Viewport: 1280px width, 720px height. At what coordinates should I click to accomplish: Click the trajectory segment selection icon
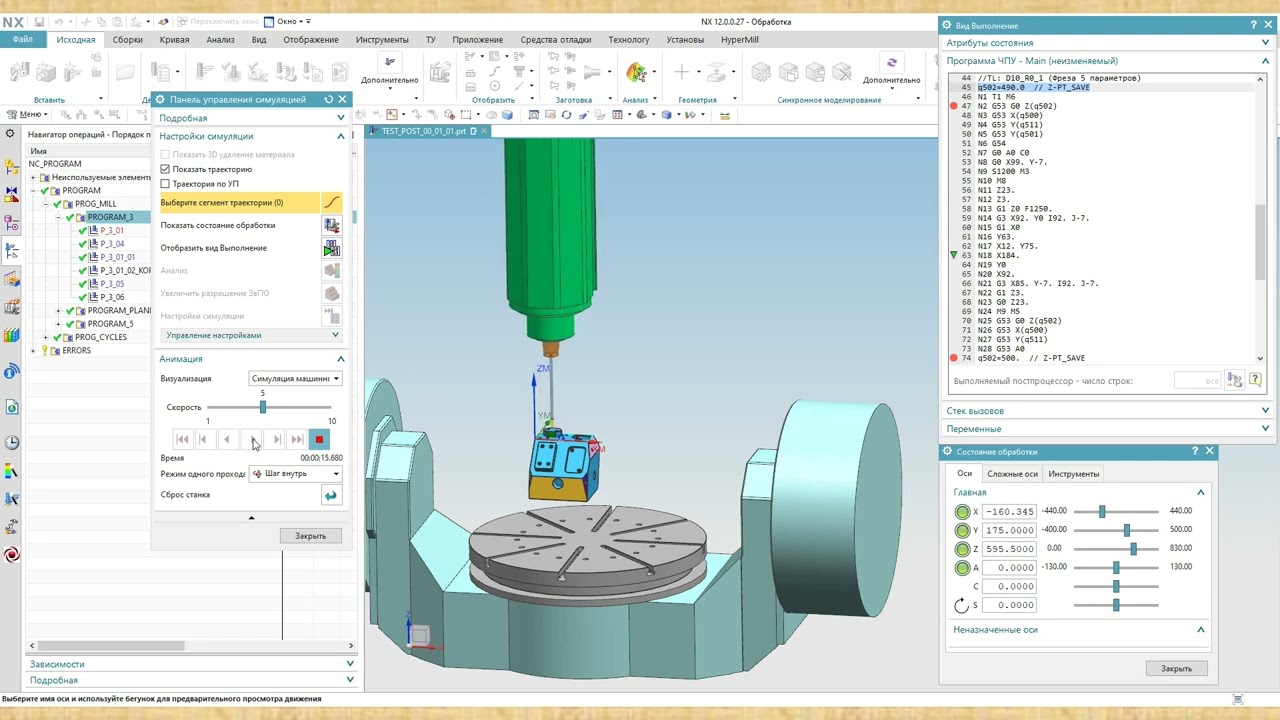(331, 202)
